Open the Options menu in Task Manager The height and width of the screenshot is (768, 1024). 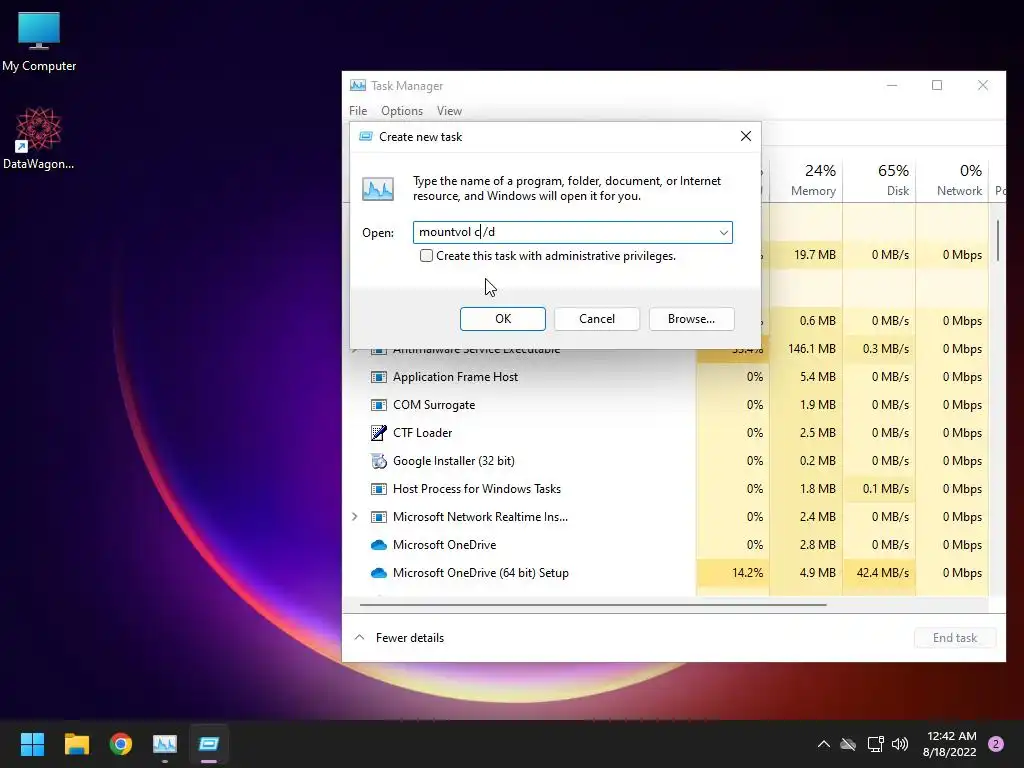(x=402, y=111)
